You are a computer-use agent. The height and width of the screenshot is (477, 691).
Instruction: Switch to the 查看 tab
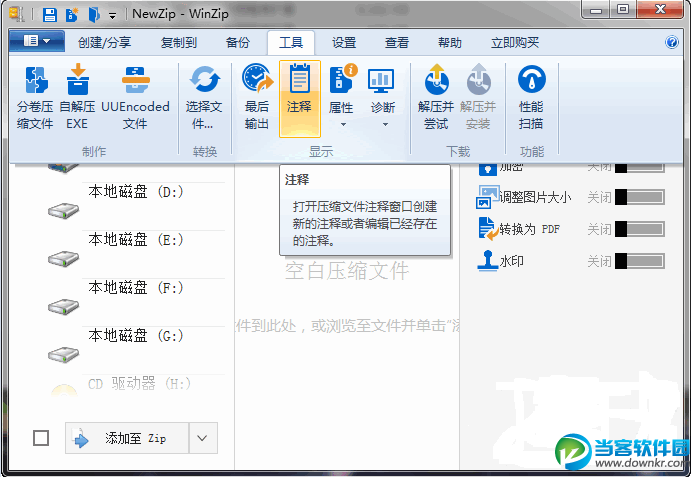click(x=397, y=43)
